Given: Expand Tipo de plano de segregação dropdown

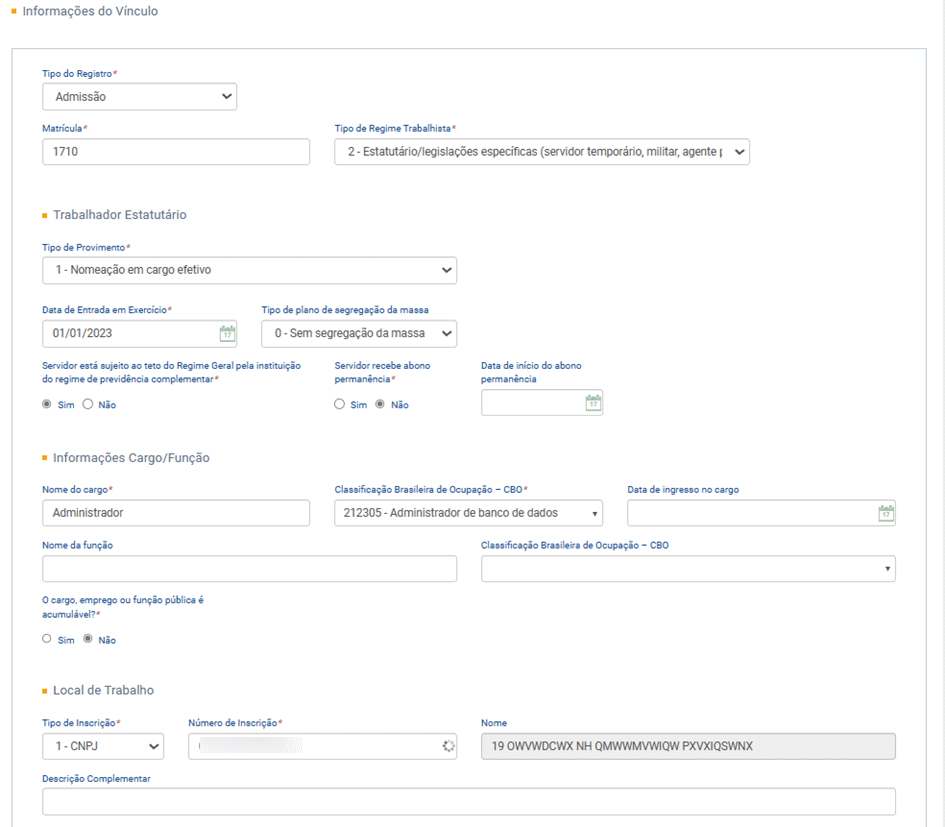Looking at the screenshot, I should (x=358, y=333).
